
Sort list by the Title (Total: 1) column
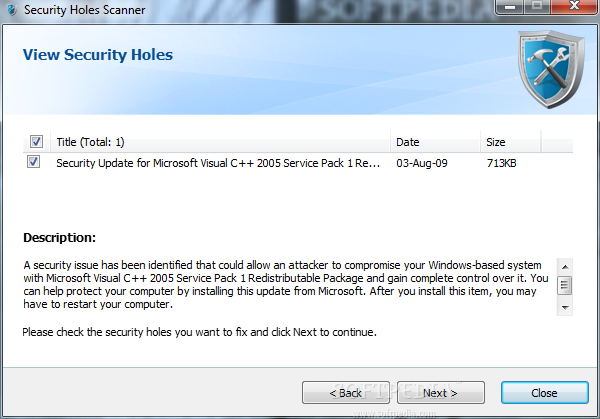click(220, 142)
